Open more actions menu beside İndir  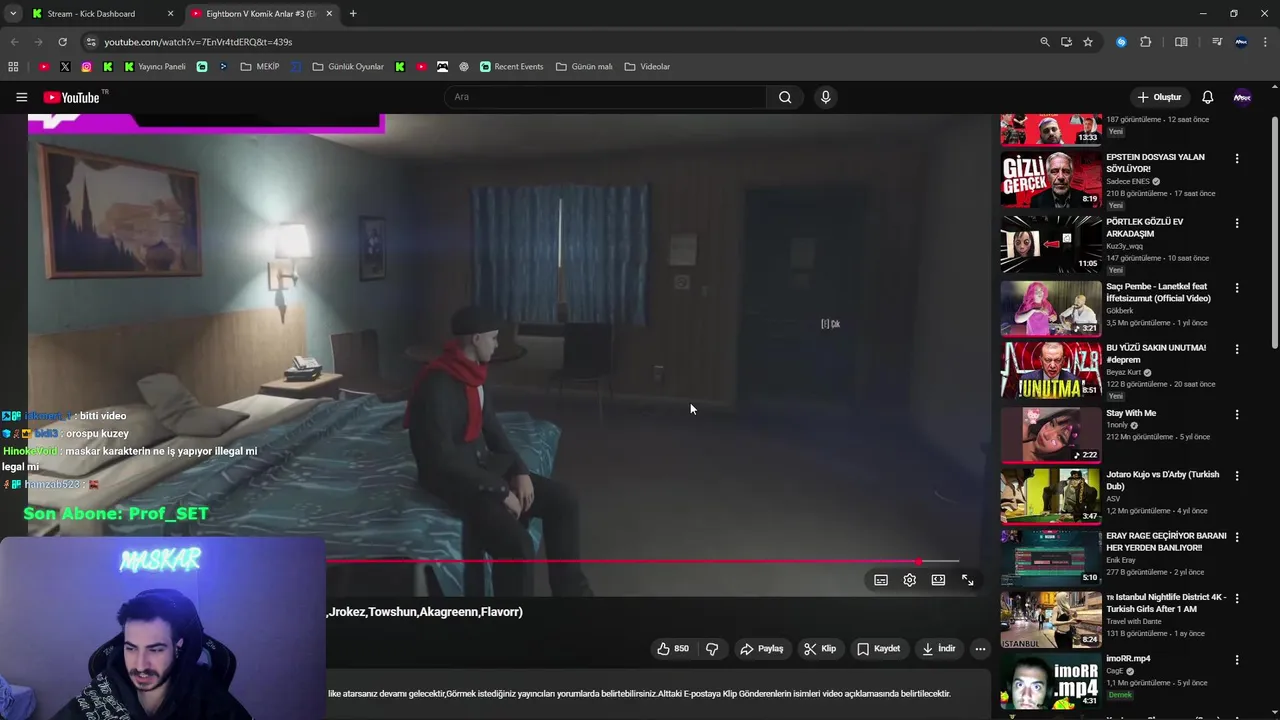tap(980, 649)
